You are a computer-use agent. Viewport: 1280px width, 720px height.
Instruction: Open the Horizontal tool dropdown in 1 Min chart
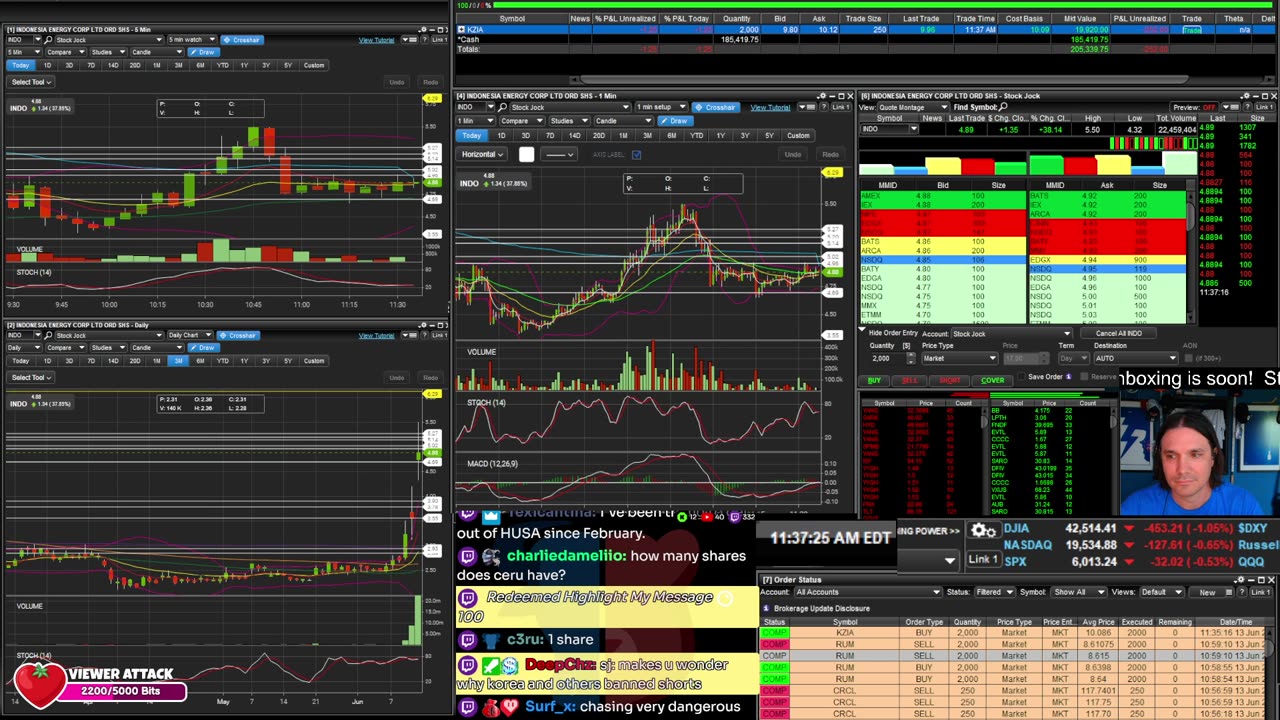482,155
